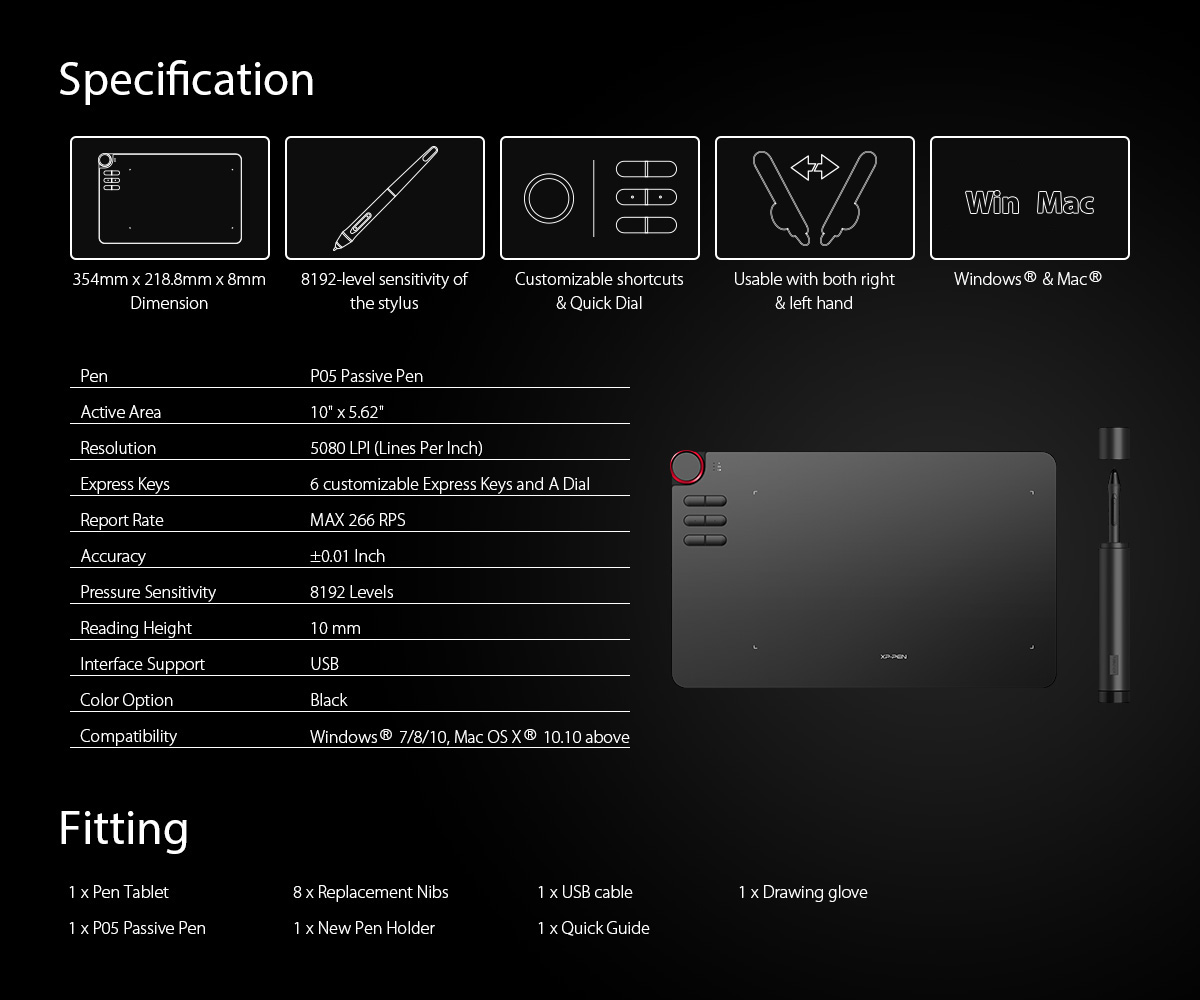Select the "Resolution" row label
The height and width of the screenshot is (1000, 1200).
tap(118, 448)
